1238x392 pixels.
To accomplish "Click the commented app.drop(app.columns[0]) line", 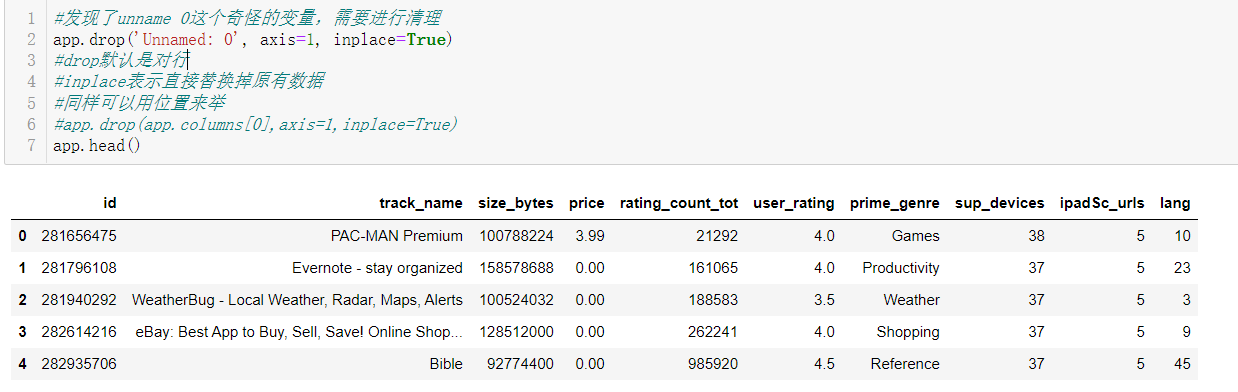I will coord(256,124).
